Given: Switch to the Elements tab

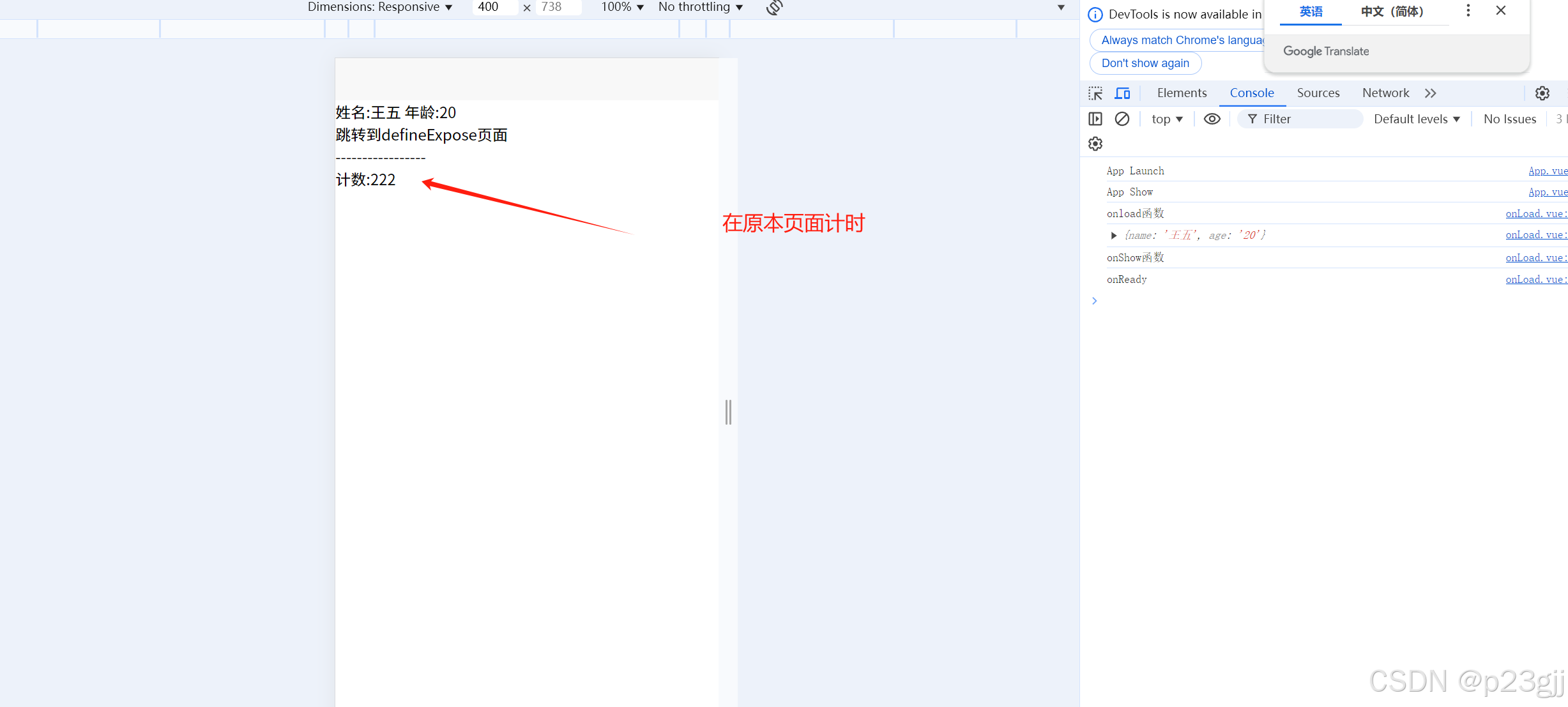Looking at the screenshot, I should [x=1182, y=93].
